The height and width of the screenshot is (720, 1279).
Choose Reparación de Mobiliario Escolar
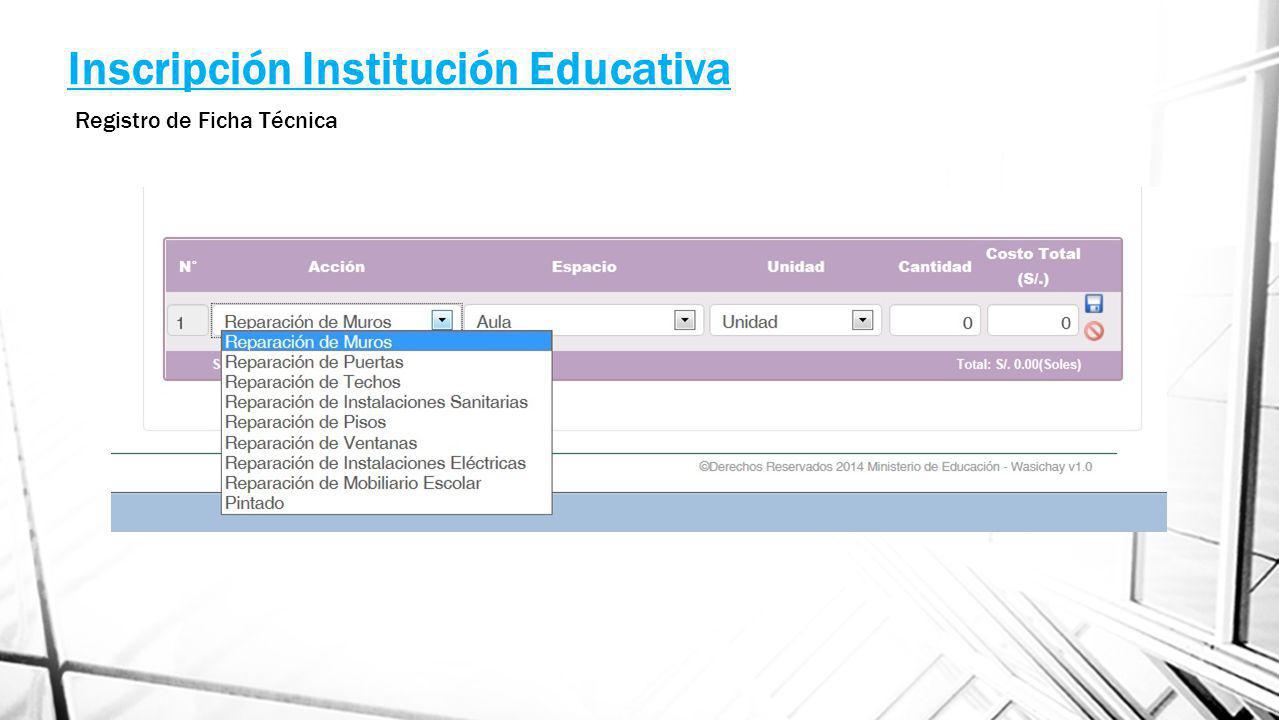pos(387,483)
